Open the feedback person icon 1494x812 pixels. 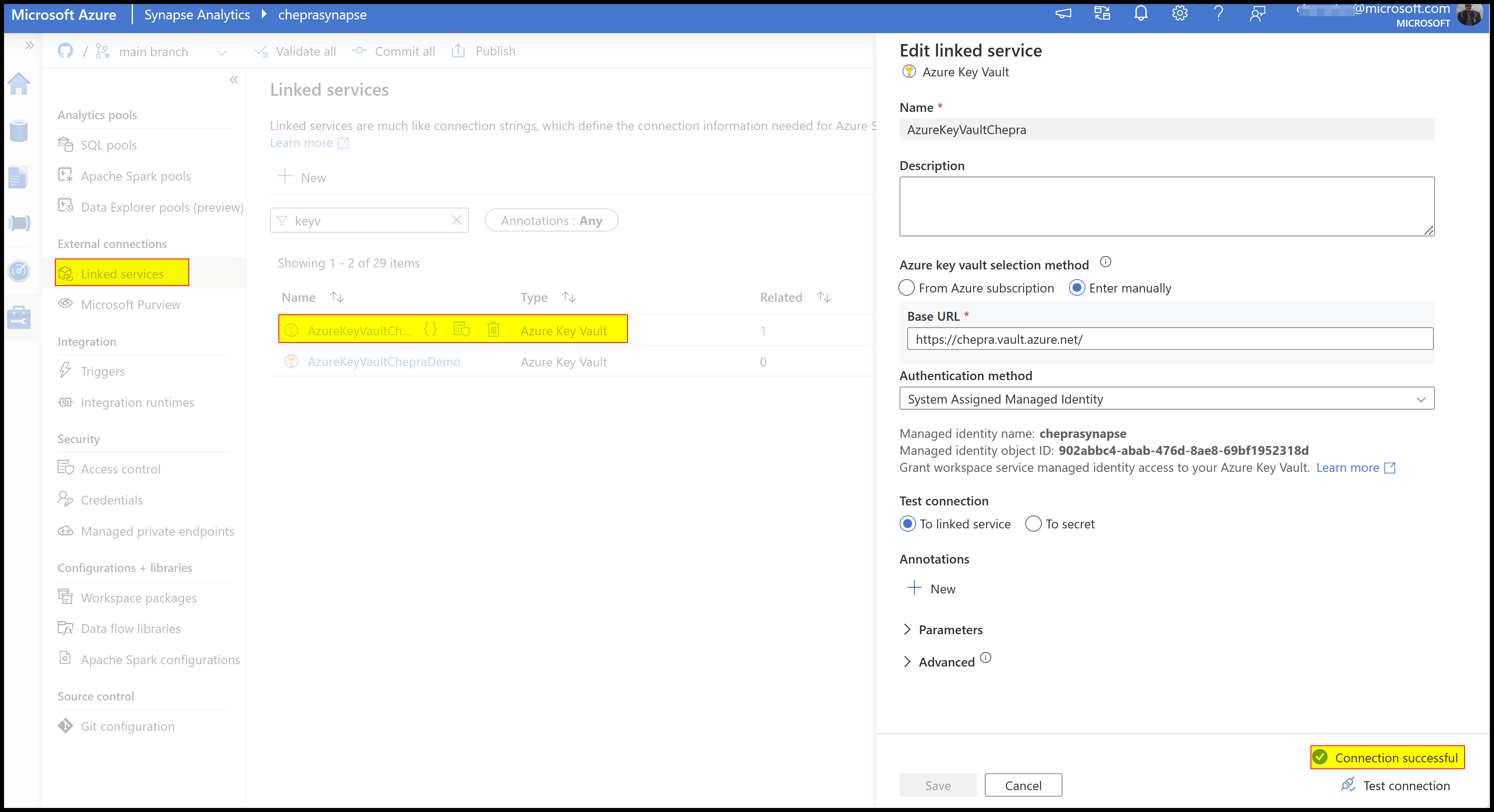pos(1257,13)
